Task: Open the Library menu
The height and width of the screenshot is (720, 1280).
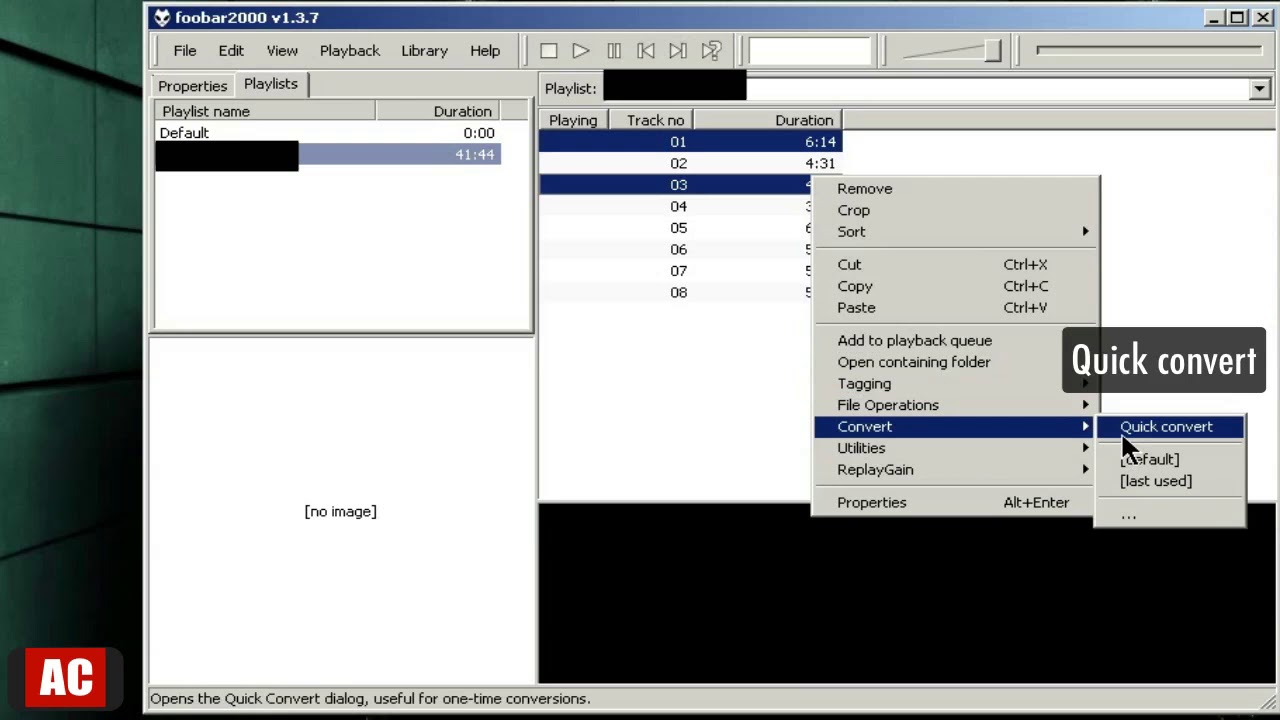Action: click(424, 51)
